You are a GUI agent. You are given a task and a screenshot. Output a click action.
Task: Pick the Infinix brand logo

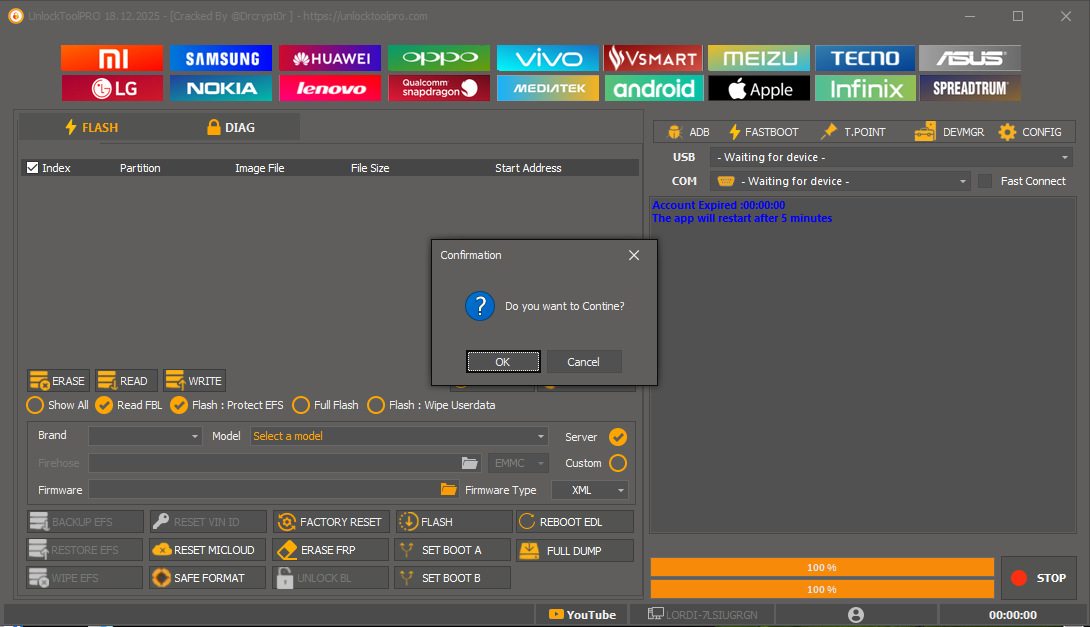pyautogui.click(x=865, y=88)
